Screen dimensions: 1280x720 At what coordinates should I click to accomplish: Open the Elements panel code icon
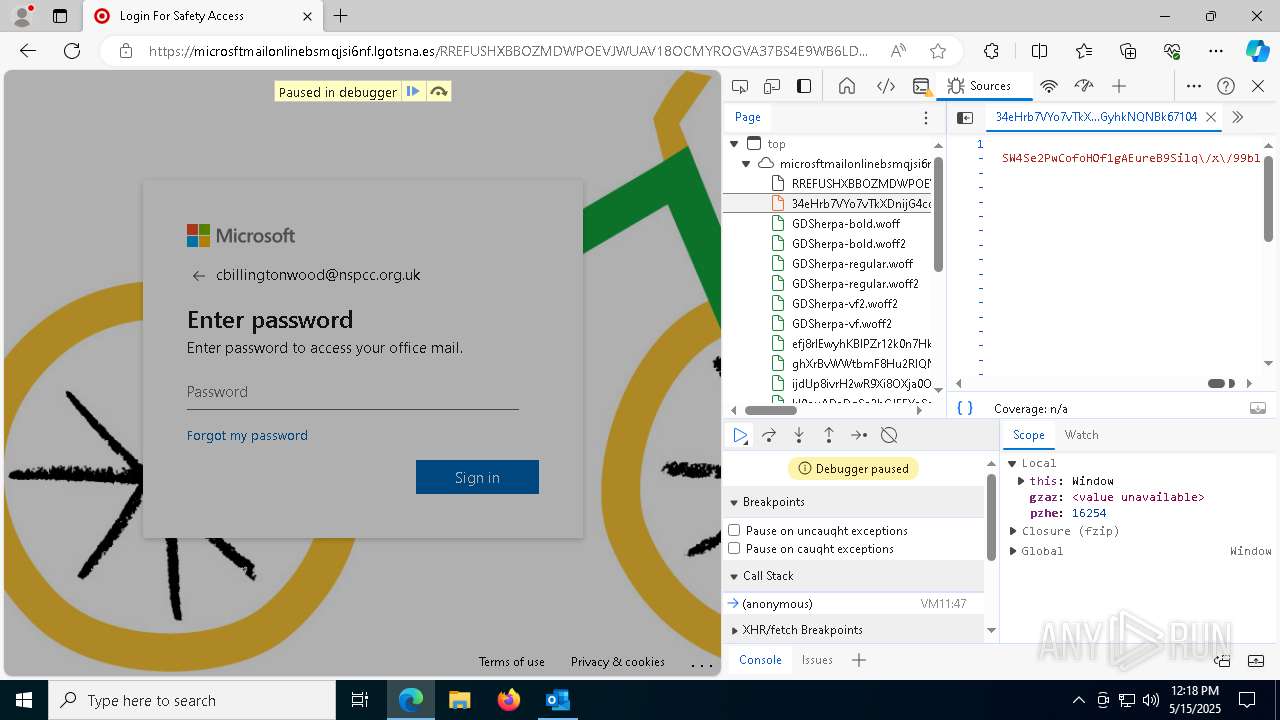(886, 86)
